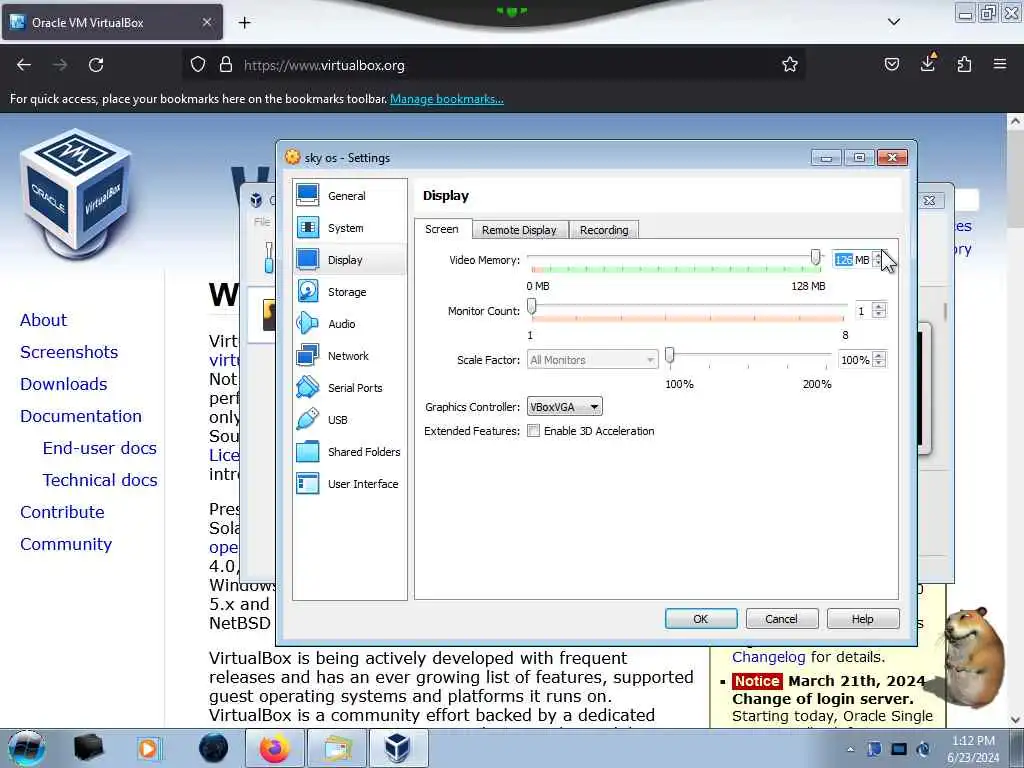Image resolution: width=1024 pixels, height=768 pixels.
Task: Open VirtualBox cube taskbar icon
Action: [x=397, y=748]
